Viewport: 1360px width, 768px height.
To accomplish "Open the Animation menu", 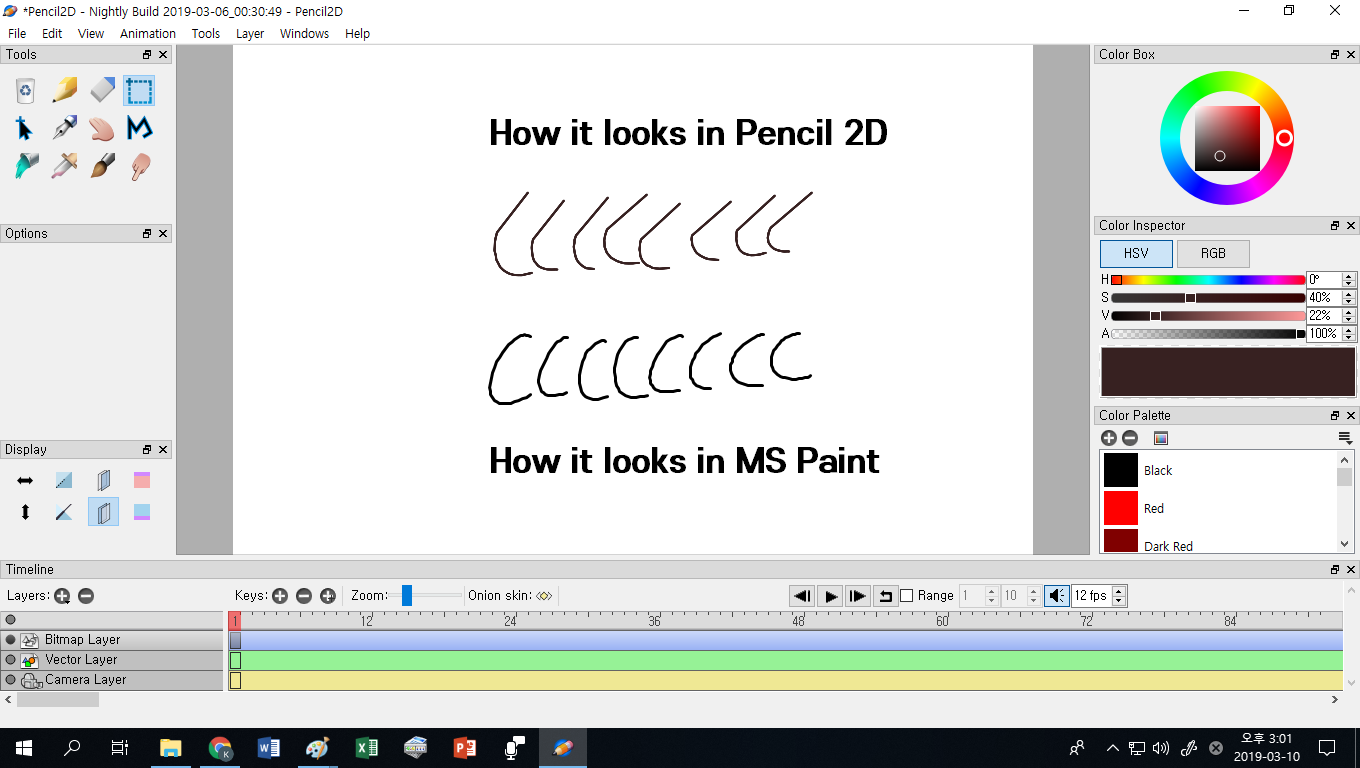I will click(148, 33).
